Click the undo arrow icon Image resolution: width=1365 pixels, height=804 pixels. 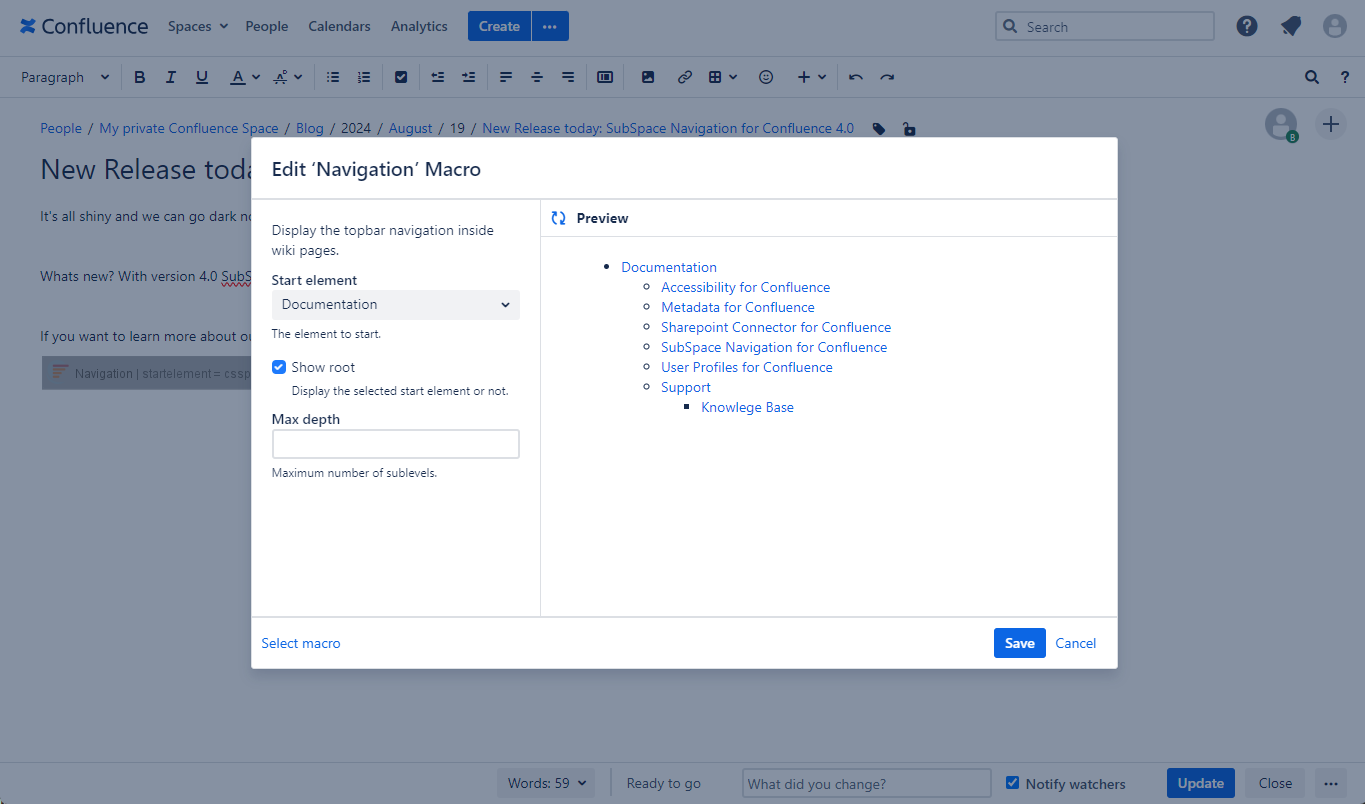[856, 77]
